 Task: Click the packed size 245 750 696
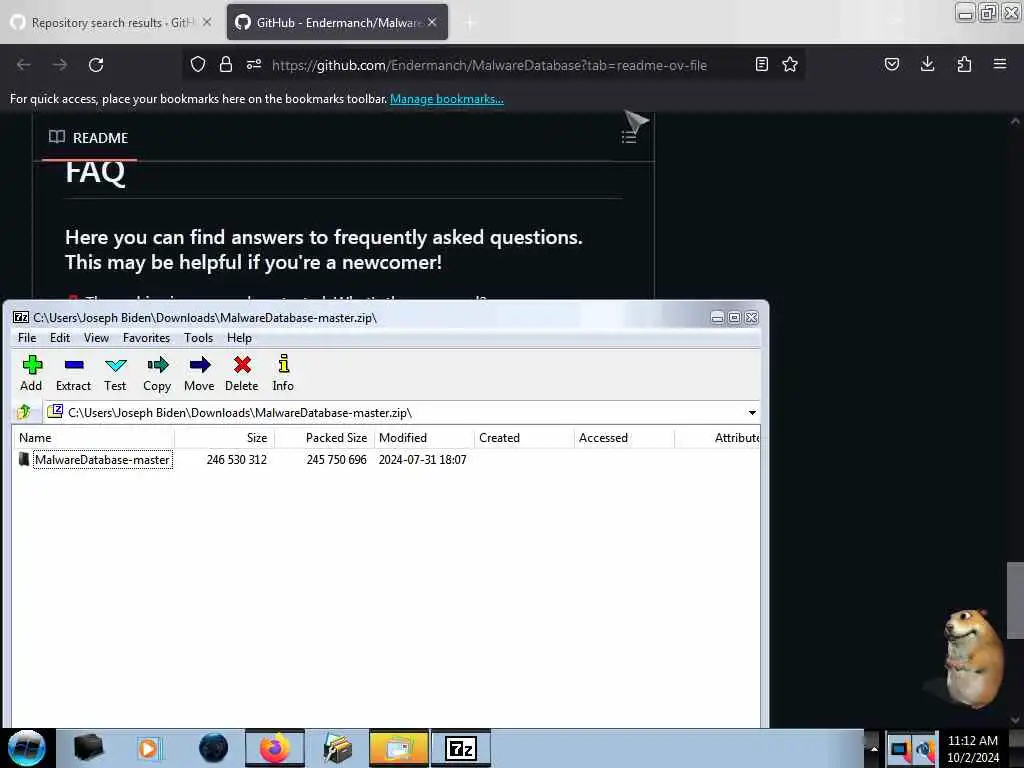336,460
